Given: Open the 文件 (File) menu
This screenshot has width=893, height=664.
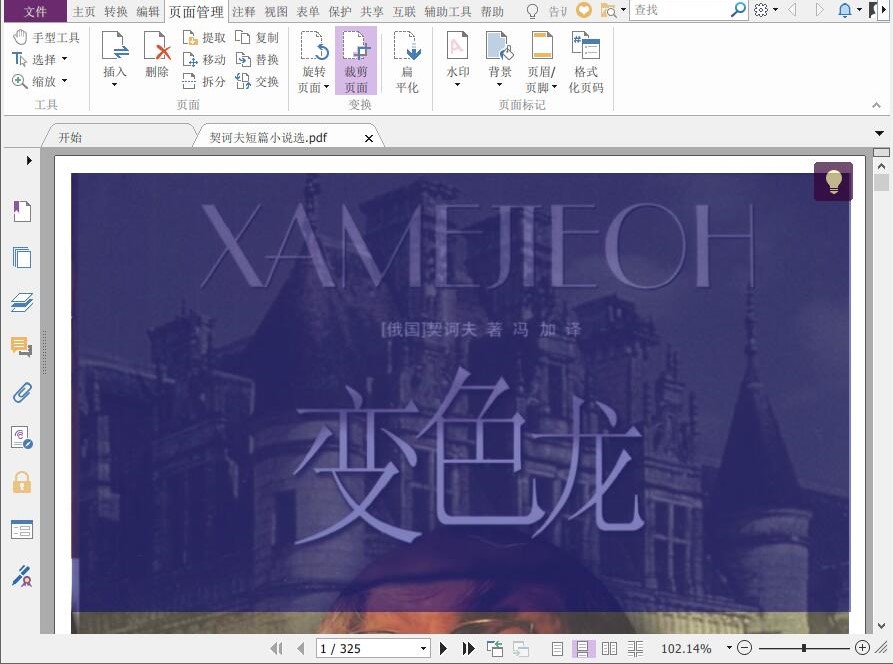Looking at the screenshot, I should click(x=33, y=11).
